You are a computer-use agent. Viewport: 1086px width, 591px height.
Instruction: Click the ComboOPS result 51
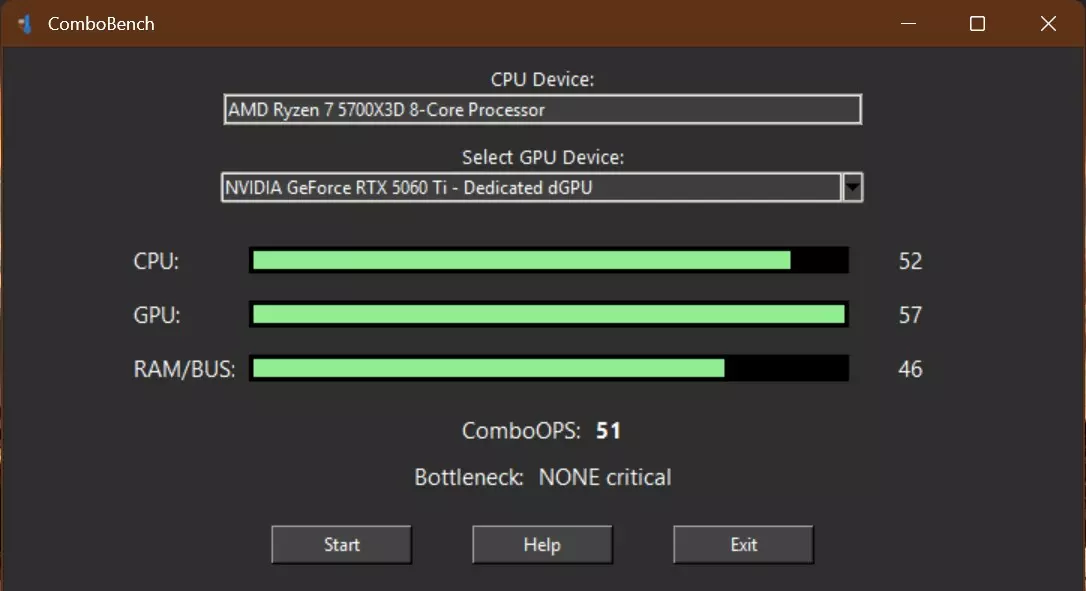tap(608, 431)
